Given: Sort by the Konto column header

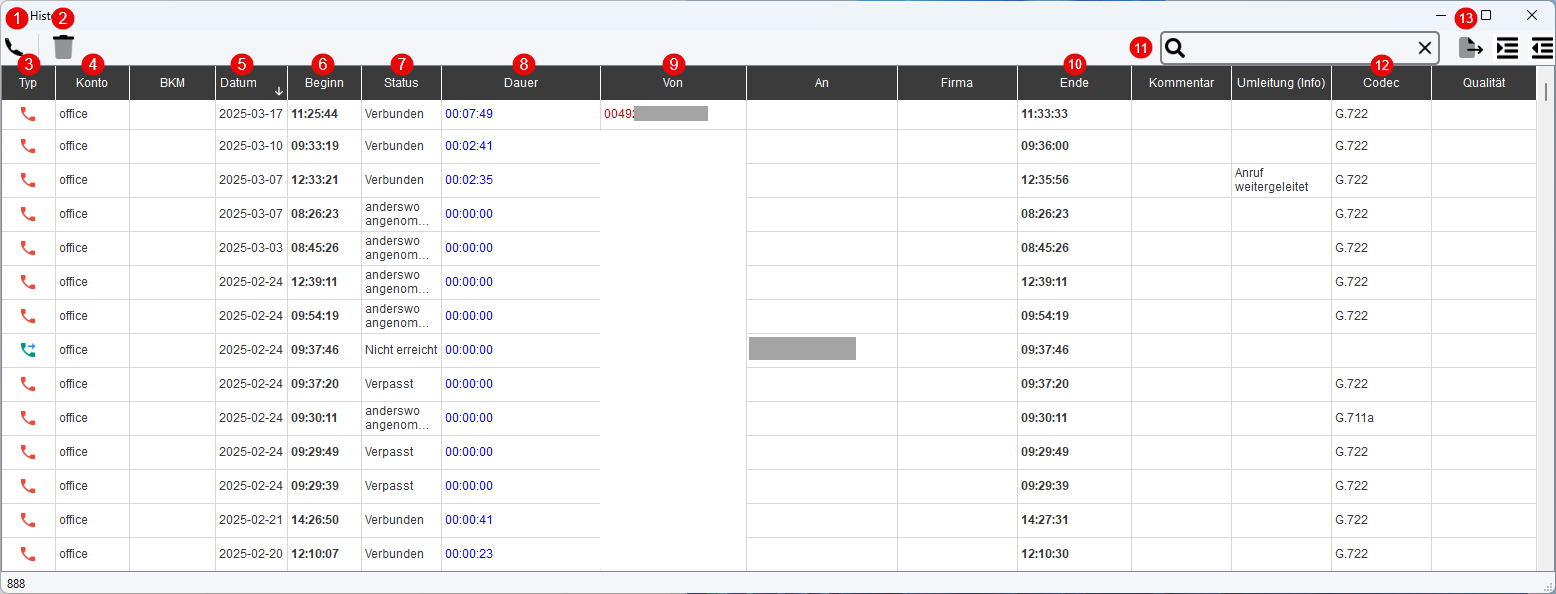Looking at the screenshot, I should click(x=92, y=83).
